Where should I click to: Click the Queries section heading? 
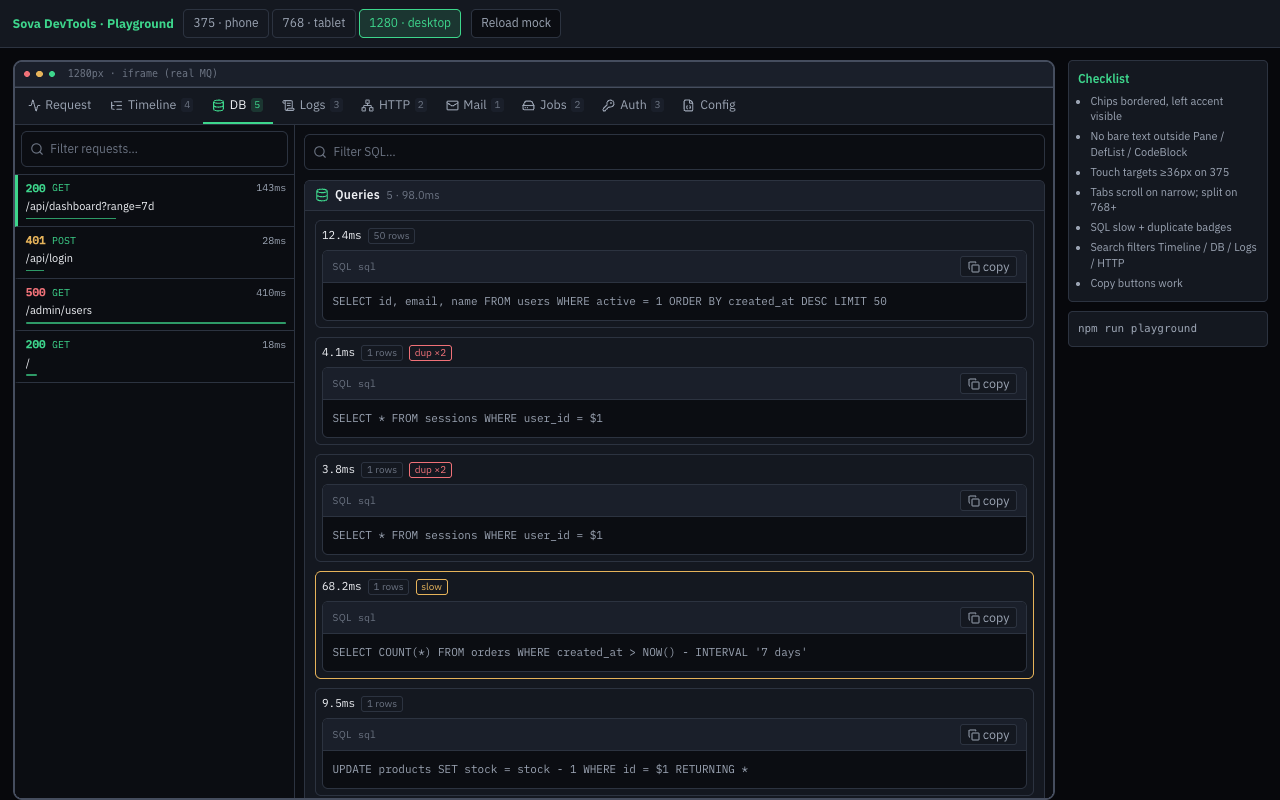pos(357,195)
